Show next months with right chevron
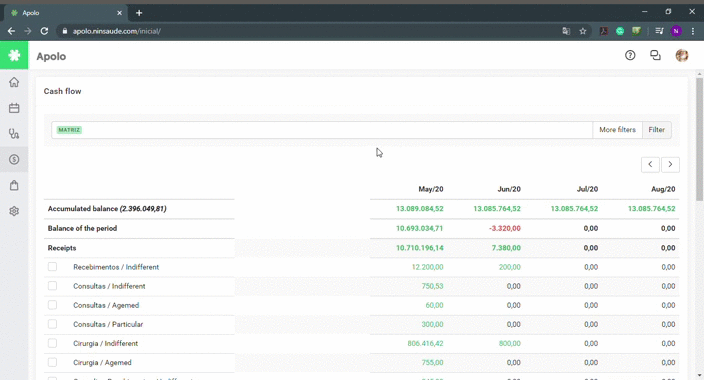The image size is (704, 380). tap(670, 164)
